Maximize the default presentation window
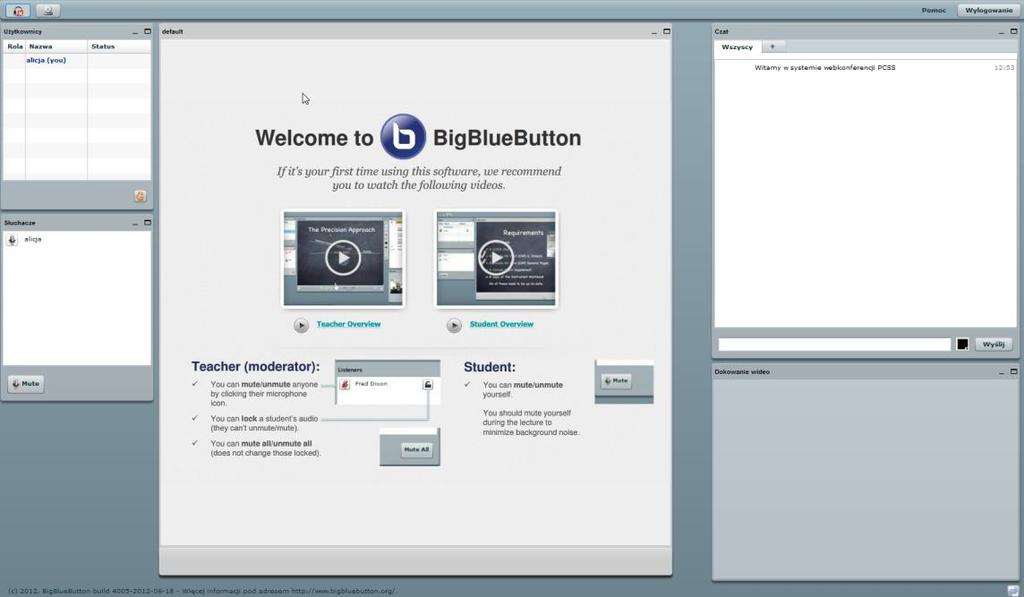Screen dimensions: 1024x597 667,31
